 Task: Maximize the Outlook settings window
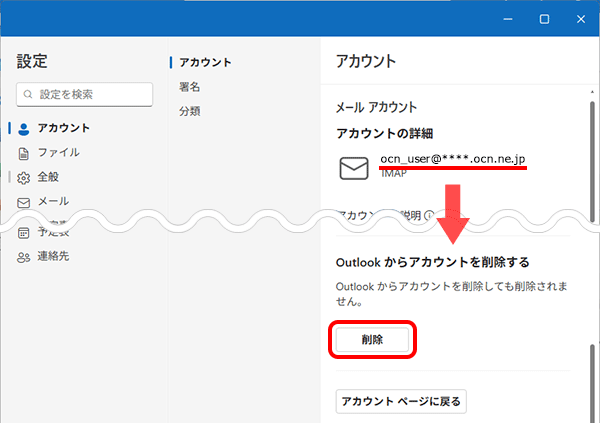click(x=545, y=19)
